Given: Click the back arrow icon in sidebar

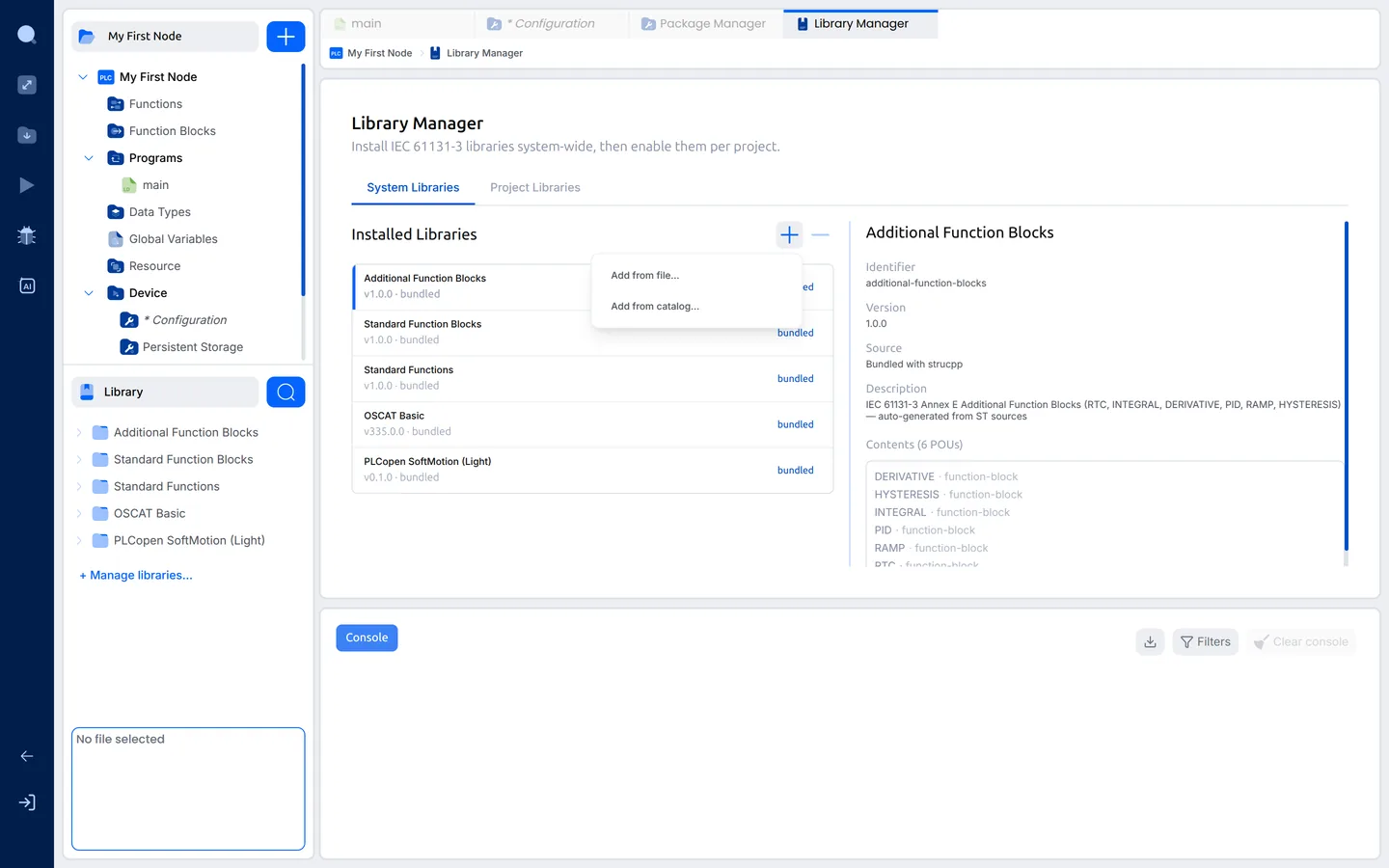Looking at the screenshot, I should 27,756.
